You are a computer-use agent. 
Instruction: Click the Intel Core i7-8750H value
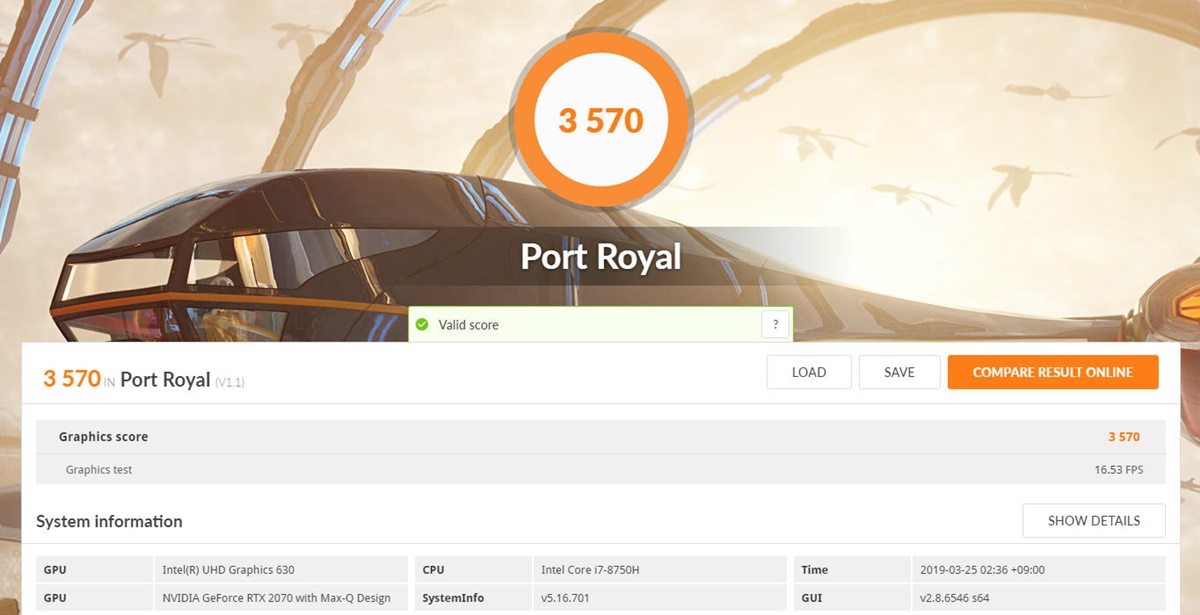click(659, 570)
